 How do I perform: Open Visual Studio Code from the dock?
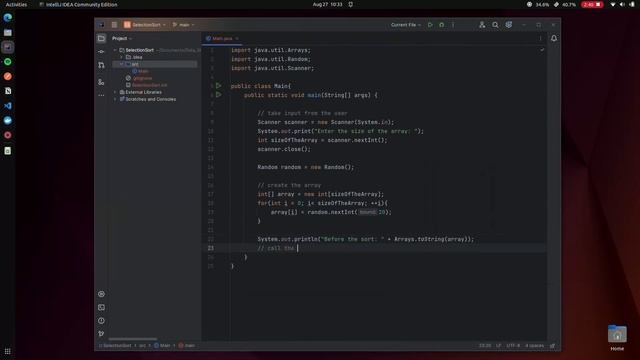click(x=8, y=106)
